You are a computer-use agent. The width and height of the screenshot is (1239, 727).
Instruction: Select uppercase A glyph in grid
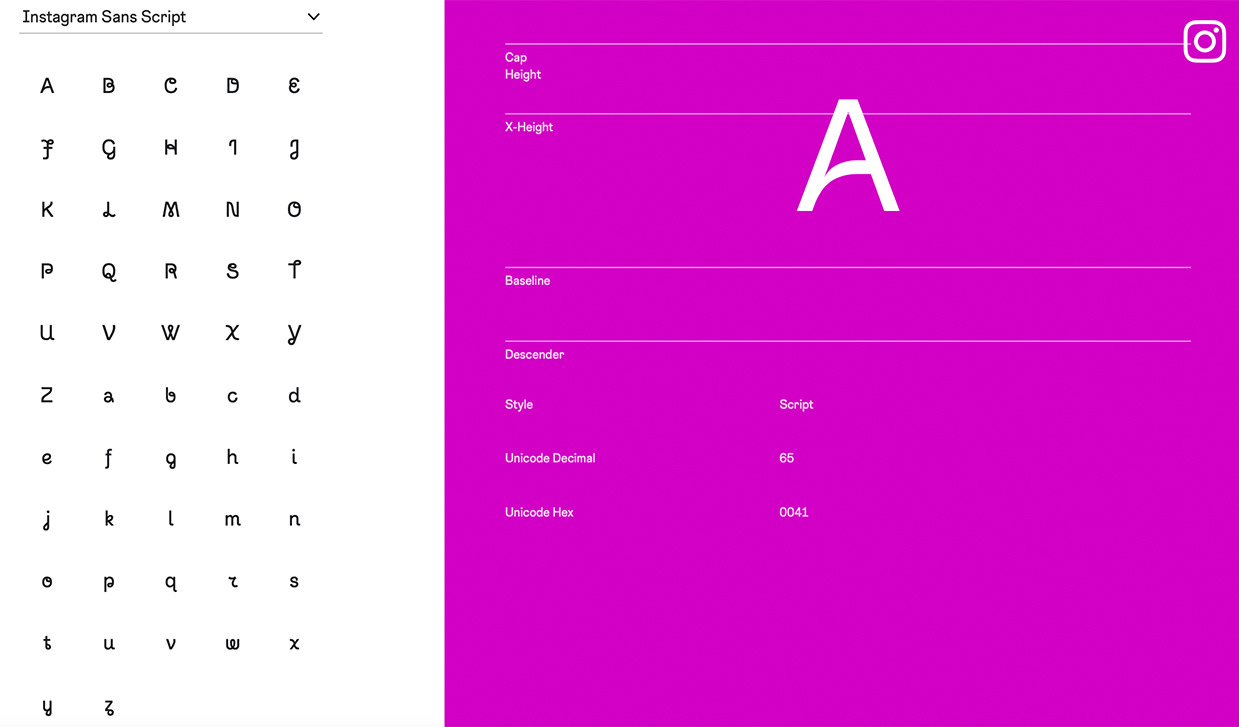pos(47,86)
